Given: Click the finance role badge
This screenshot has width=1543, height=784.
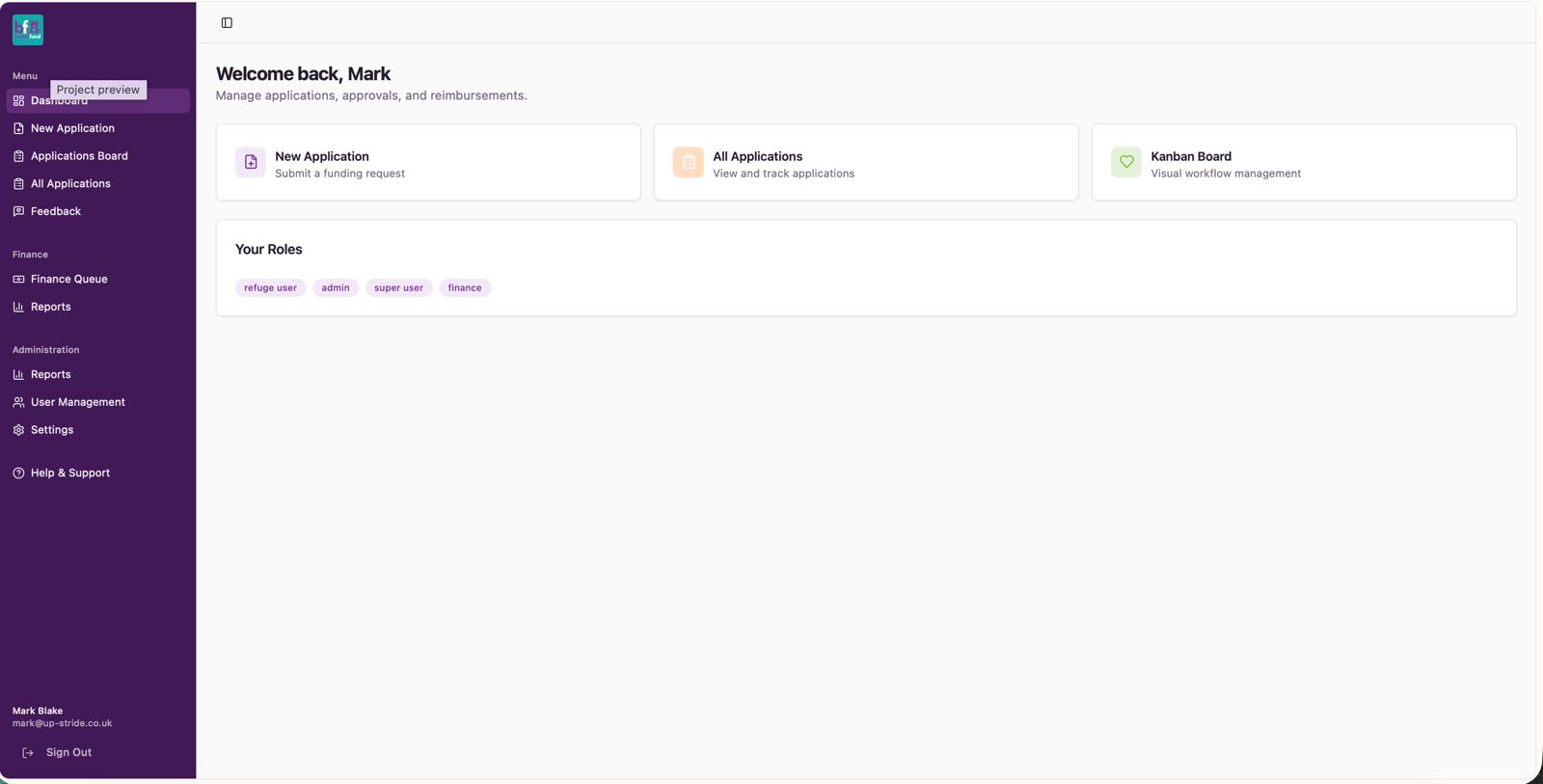Looking at the screenshot, I should (465, 288).
